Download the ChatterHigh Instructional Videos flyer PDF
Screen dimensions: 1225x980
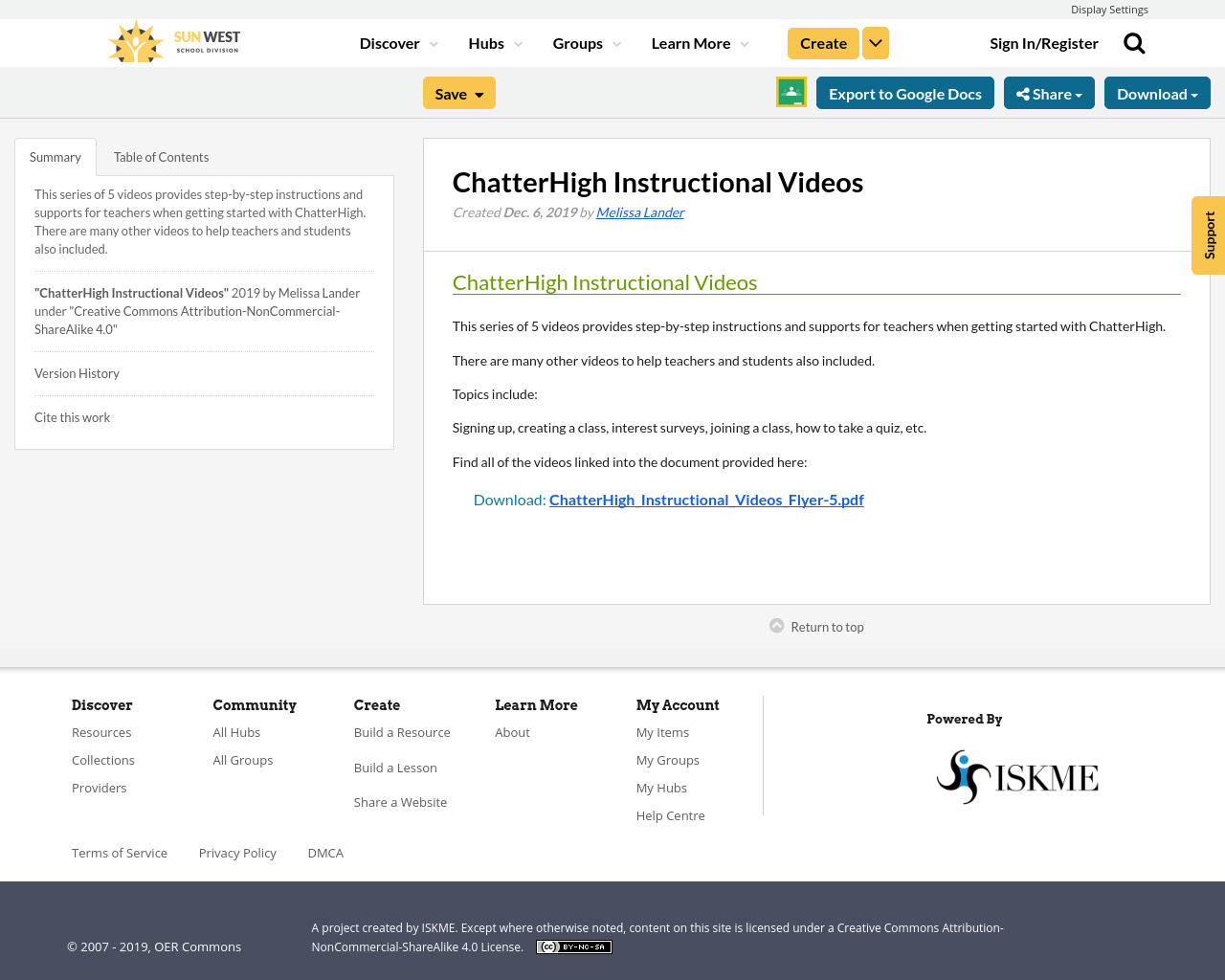coord(706,498)
